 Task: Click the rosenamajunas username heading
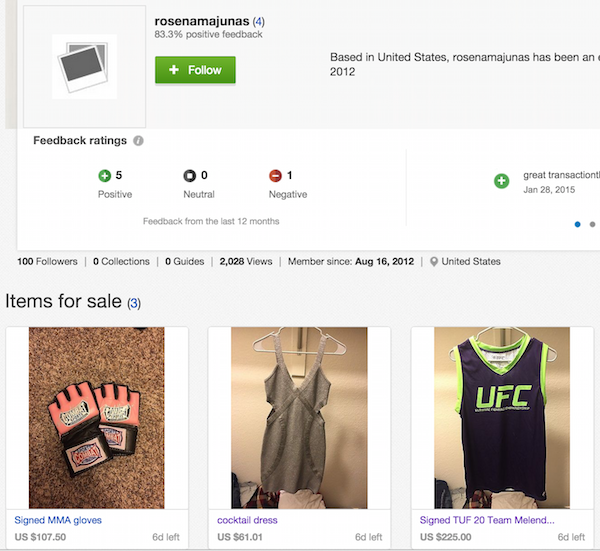[202, 21]
